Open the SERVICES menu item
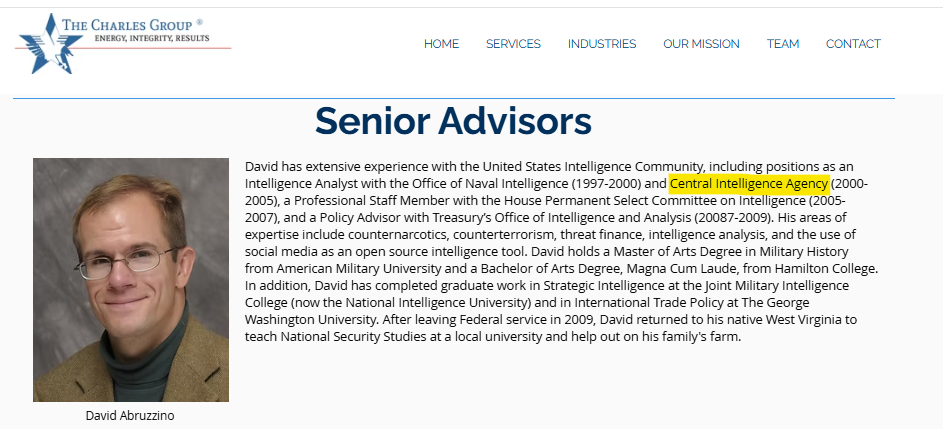The height and width of the screenshot is (429, 943). [513, 44]
